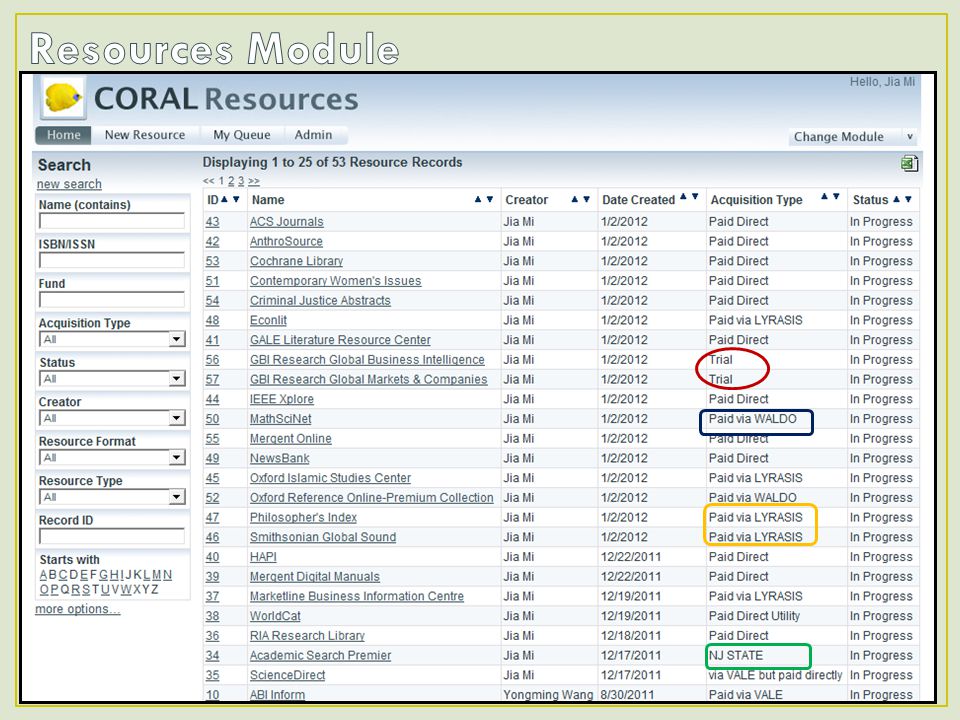Sort Name column descending arrow
Screen dimensions: 960x720
[x=489, y=199]
